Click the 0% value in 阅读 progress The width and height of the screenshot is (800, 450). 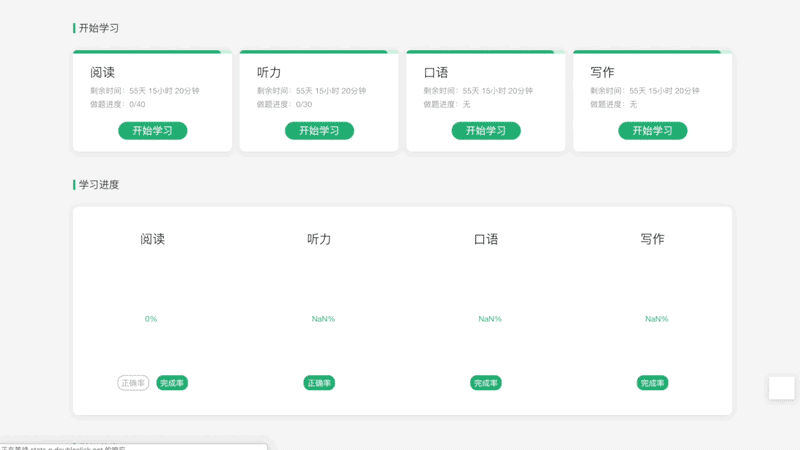pos(151,319)
